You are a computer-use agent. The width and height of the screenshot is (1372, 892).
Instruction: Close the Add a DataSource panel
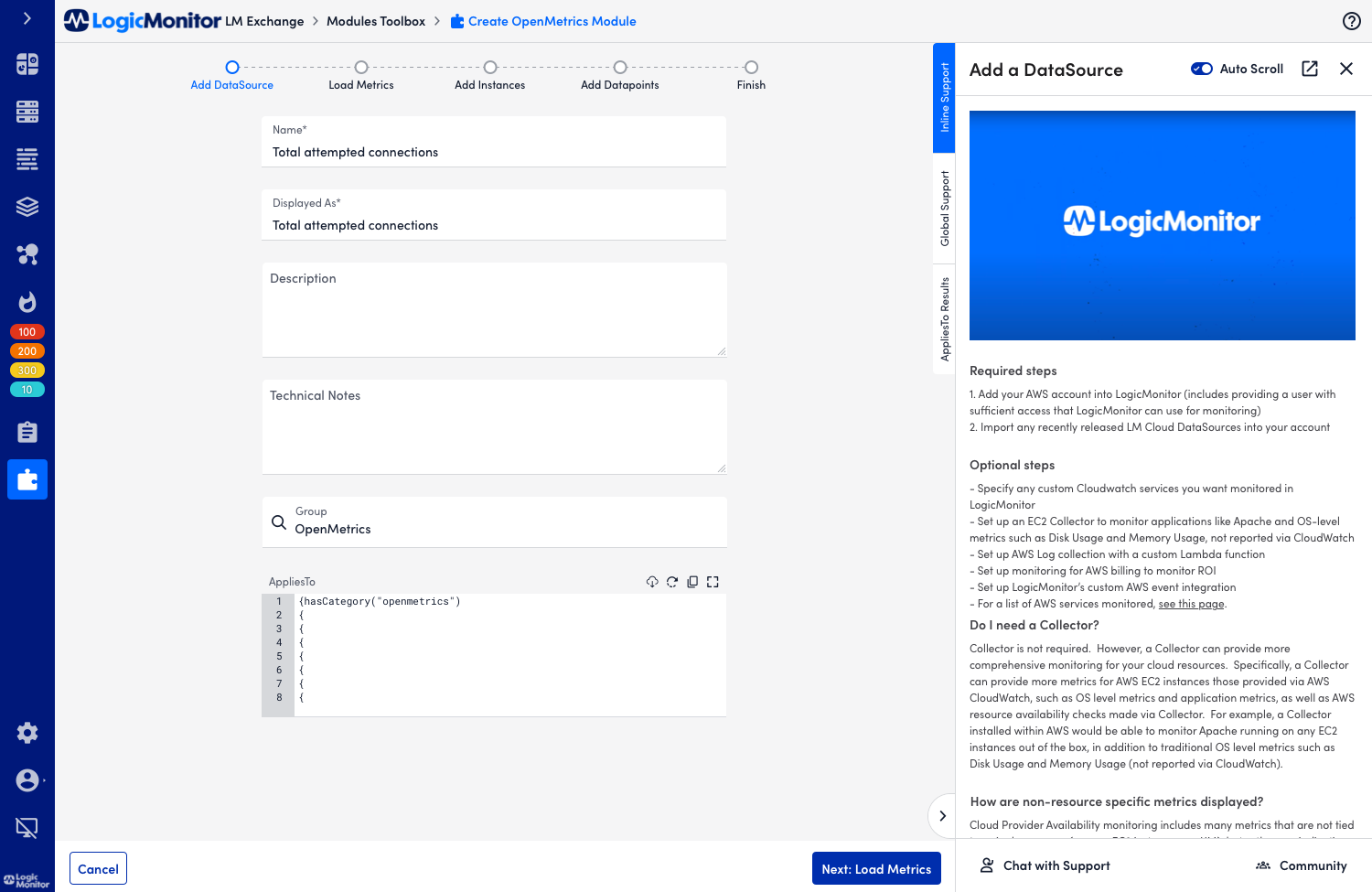pyautogui.click(x=1346, y=69)
